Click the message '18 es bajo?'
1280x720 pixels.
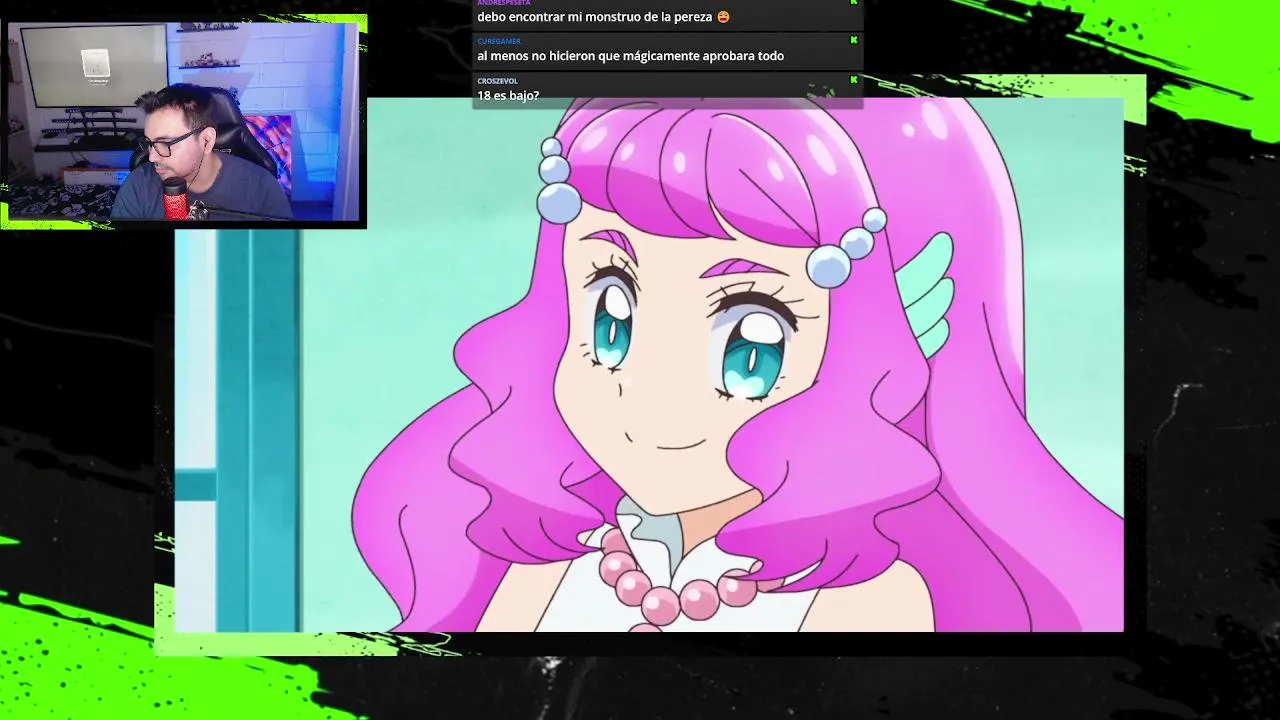click(508, 96)
